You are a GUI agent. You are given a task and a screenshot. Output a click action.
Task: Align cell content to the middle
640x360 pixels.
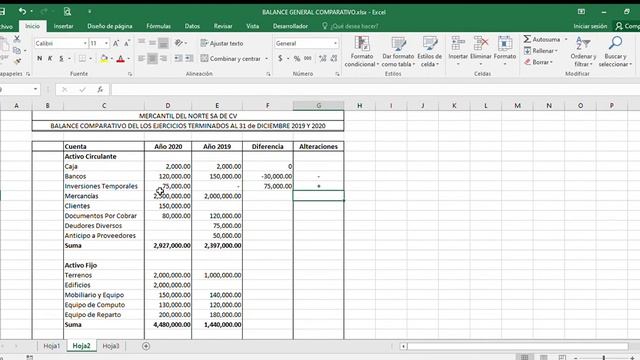coord(152,42)
